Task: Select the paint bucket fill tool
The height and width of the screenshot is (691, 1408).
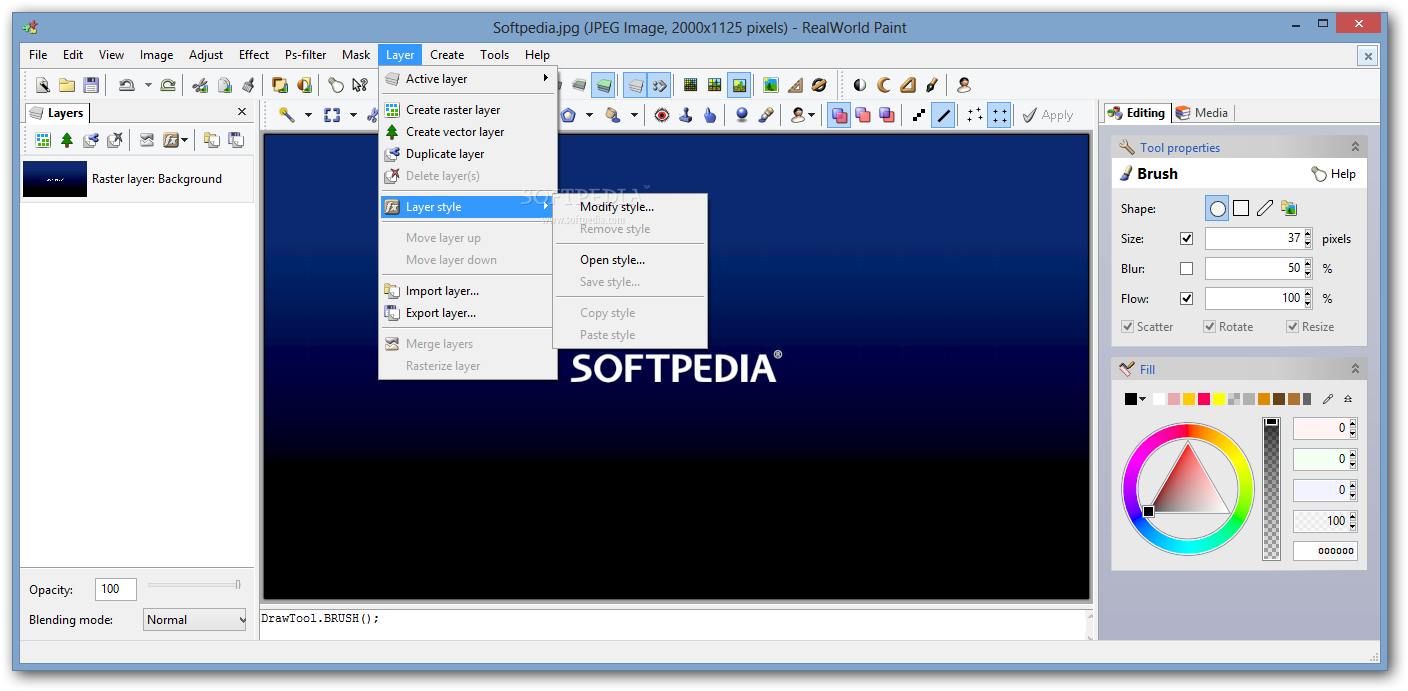Action: pyautogui.click(x=613, y=115)
